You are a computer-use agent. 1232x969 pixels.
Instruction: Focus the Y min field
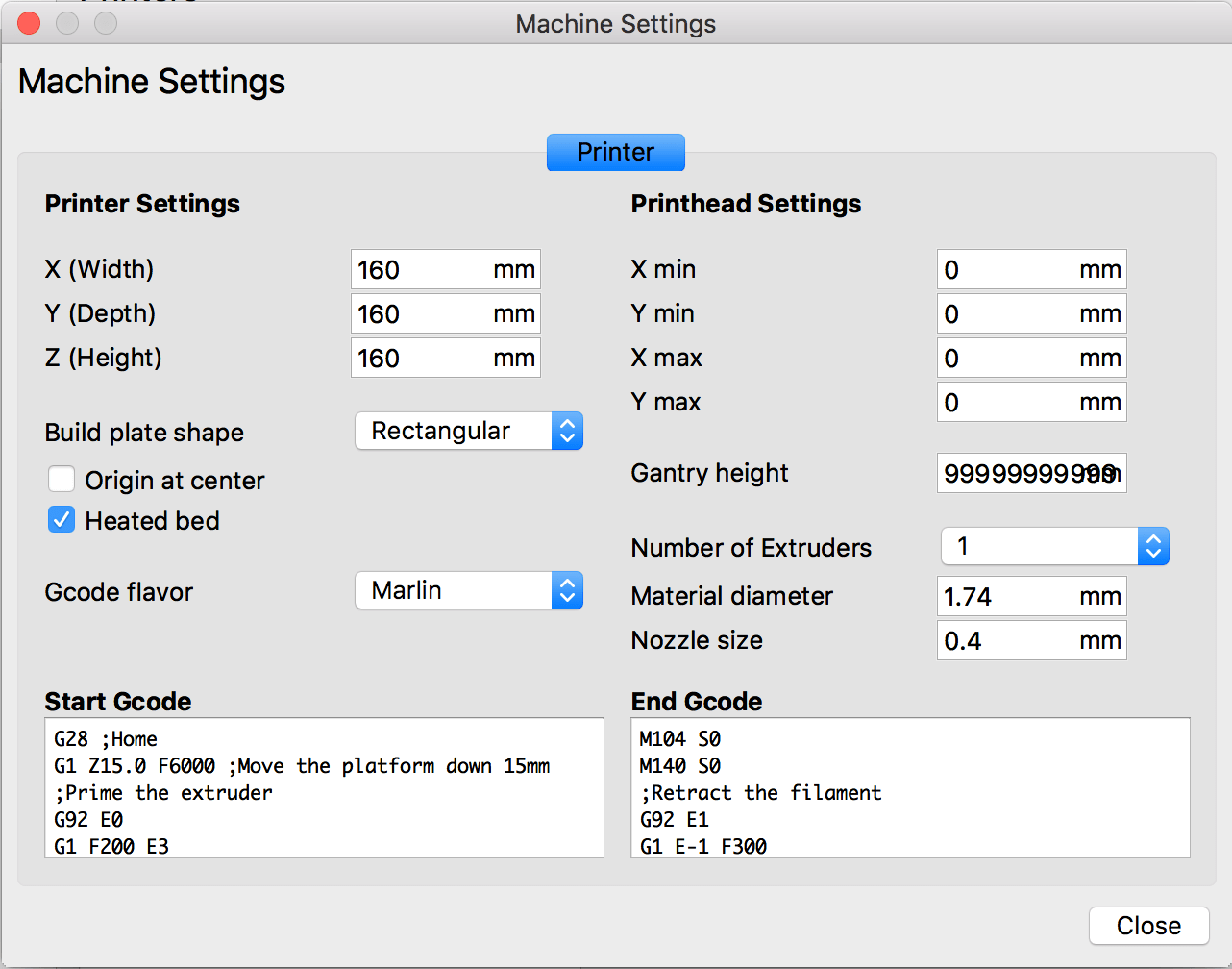point(1032,313)
